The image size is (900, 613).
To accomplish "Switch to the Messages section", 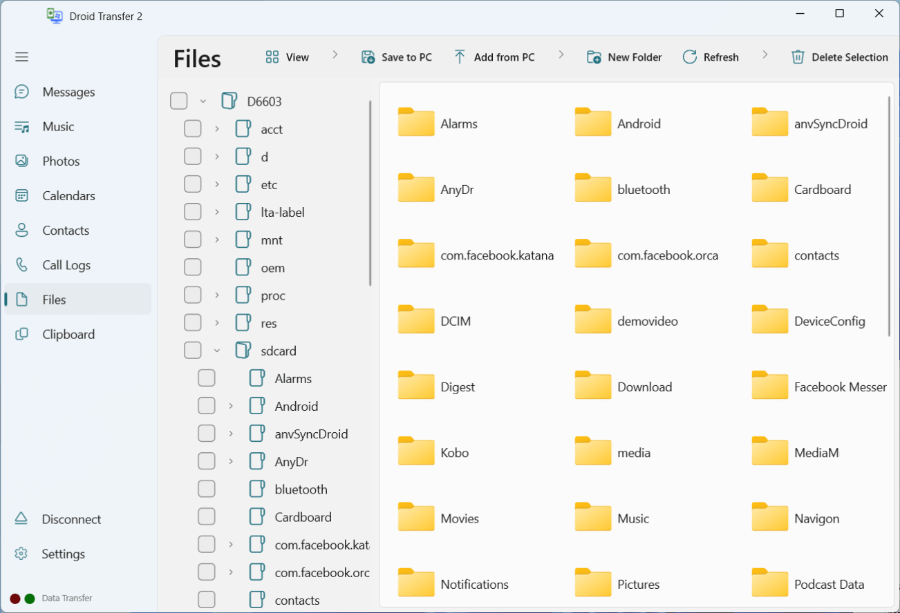I will coord(68,92).
